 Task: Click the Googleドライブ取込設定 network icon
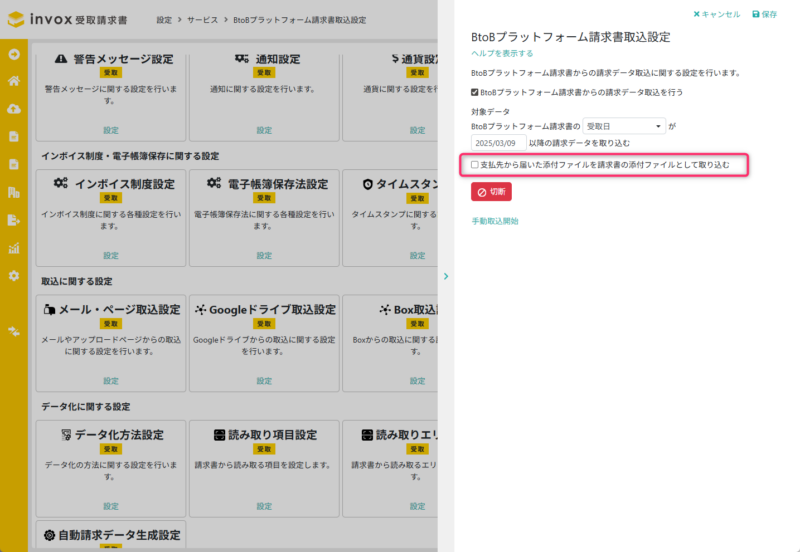pos(201,309)
